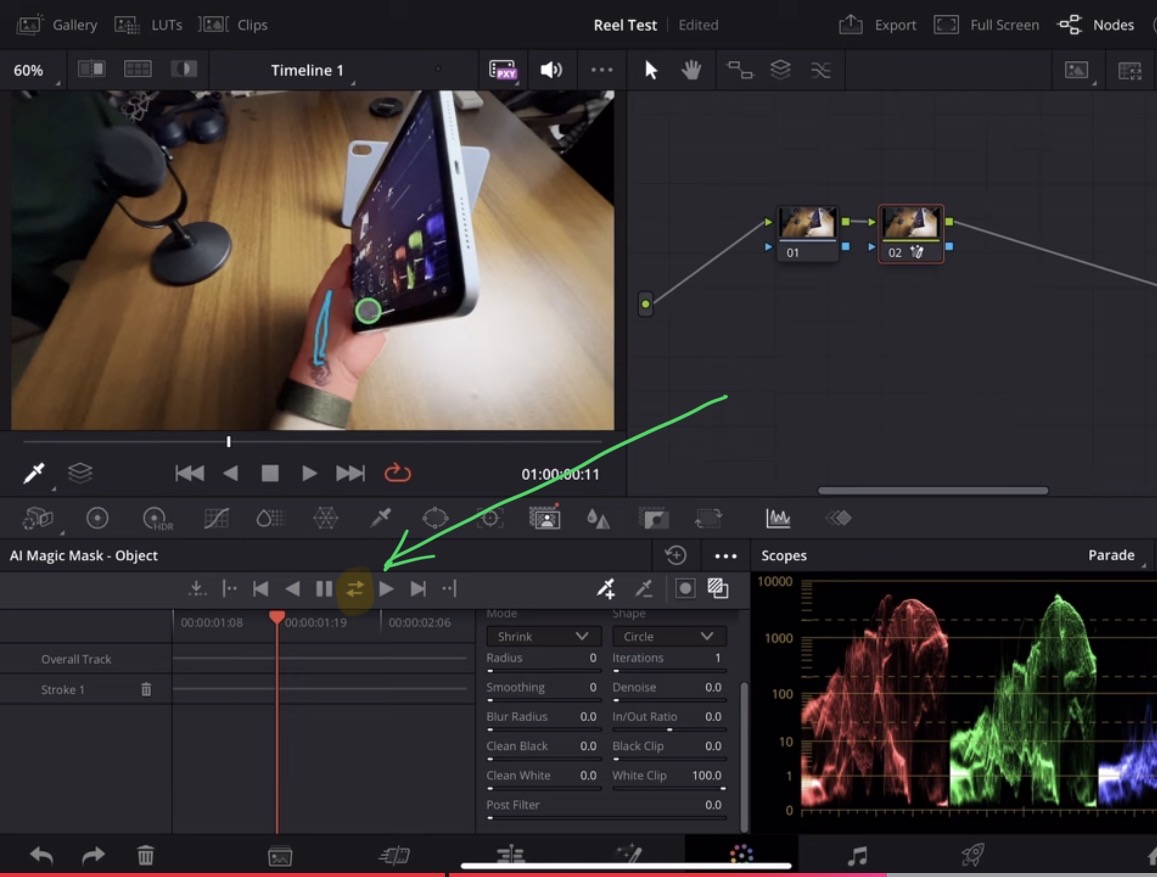The image size is (1157, 877).
Task: Open the Parade scope selector
Action: pos(1112,555)
